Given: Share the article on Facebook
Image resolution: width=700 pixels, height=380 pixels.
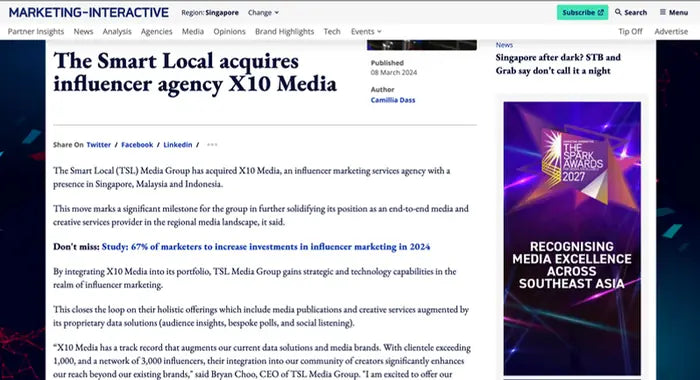Looking at the screenshot, I should click(137, 145).
